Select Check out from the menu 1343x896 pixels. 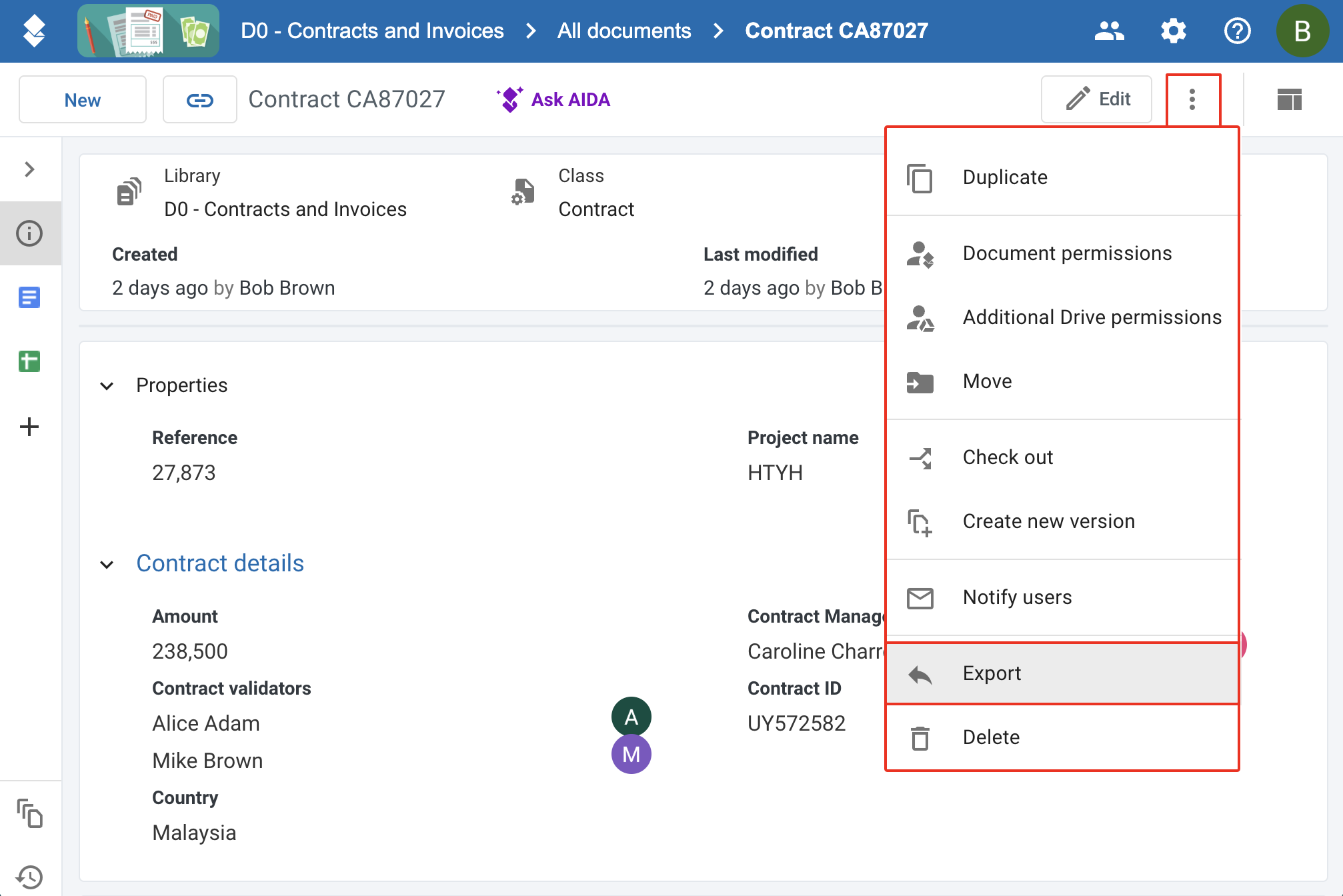pyautogui.click(x=1062, y=457)
